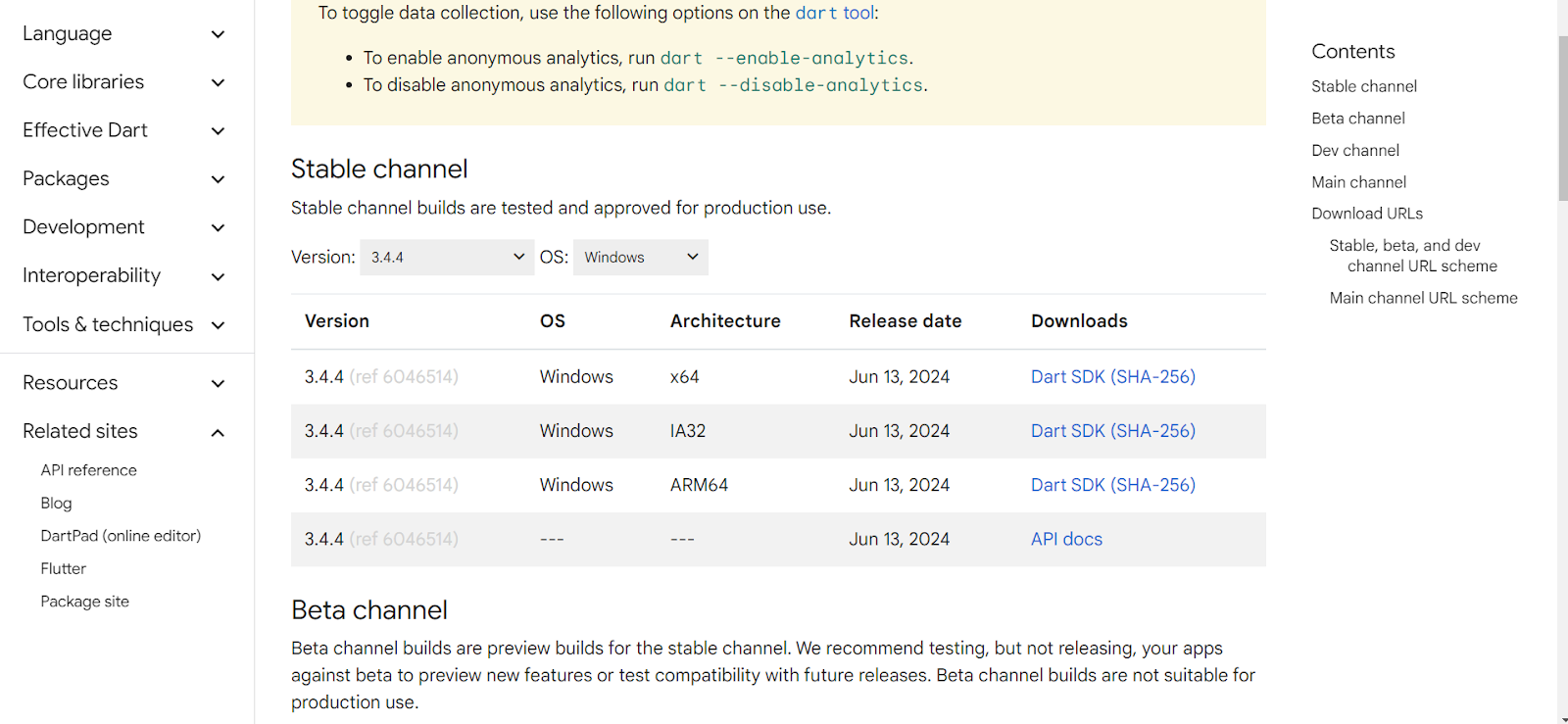Click dart --disable-analytics command text
This screenshot has height=724, width=1568.
(794, 85)
